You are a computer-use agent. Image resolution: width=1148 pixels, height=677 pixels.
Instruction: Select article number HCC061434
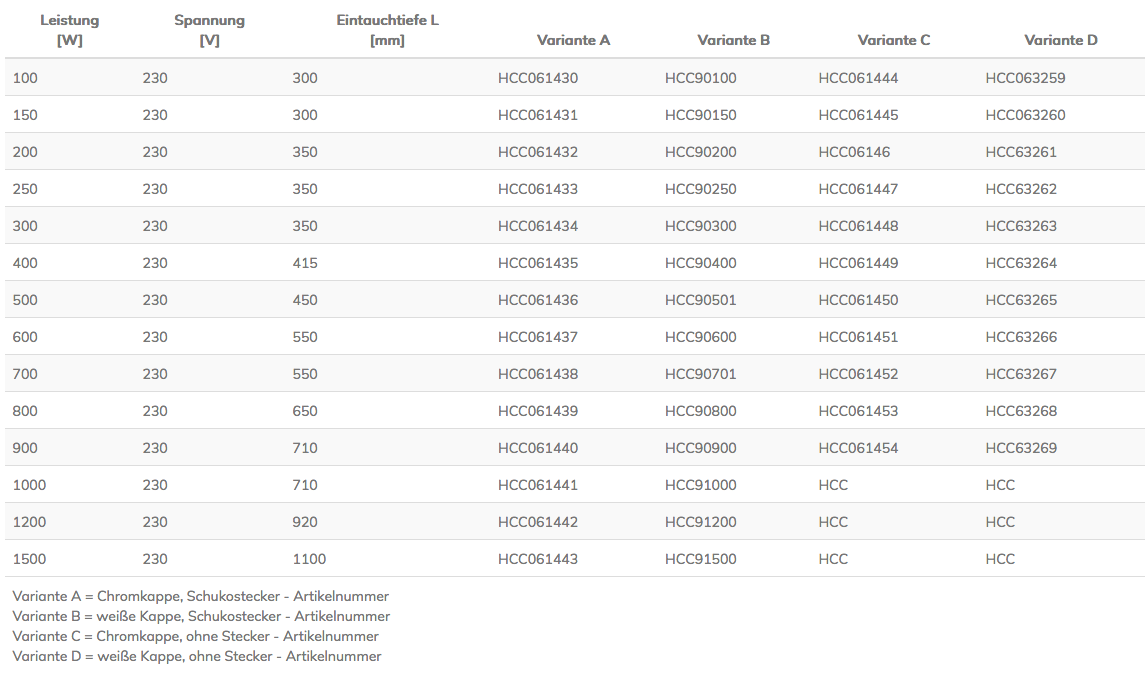pos(538,226)
